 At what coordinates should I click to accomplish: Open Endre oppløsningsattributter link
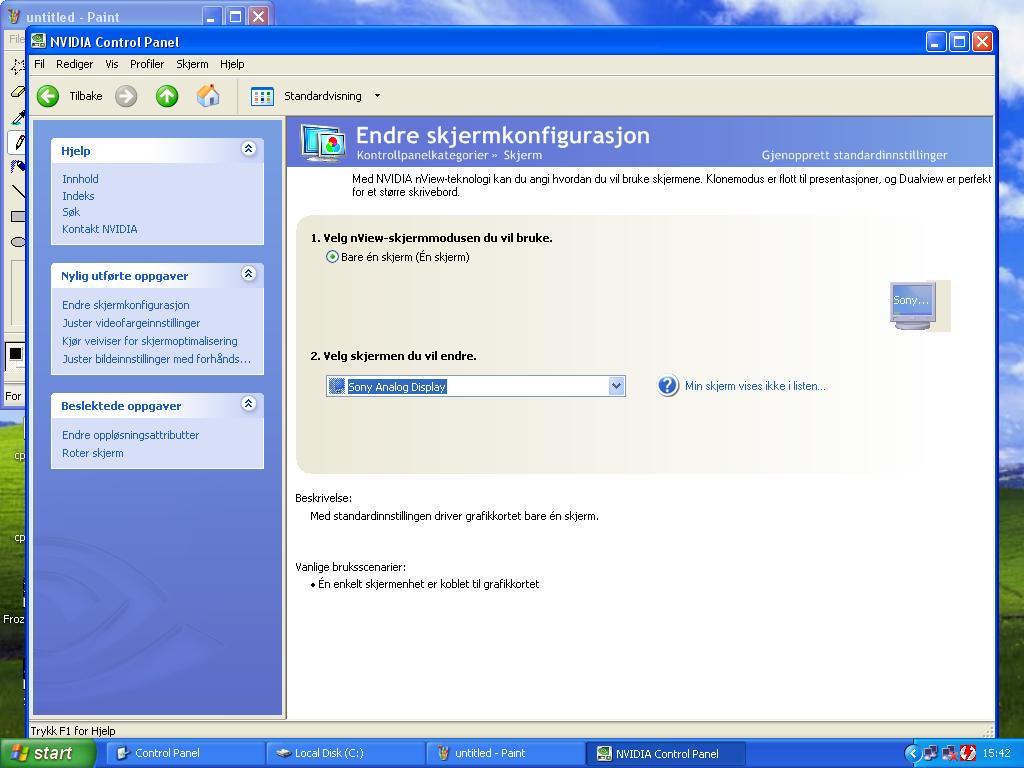point(131,435)
